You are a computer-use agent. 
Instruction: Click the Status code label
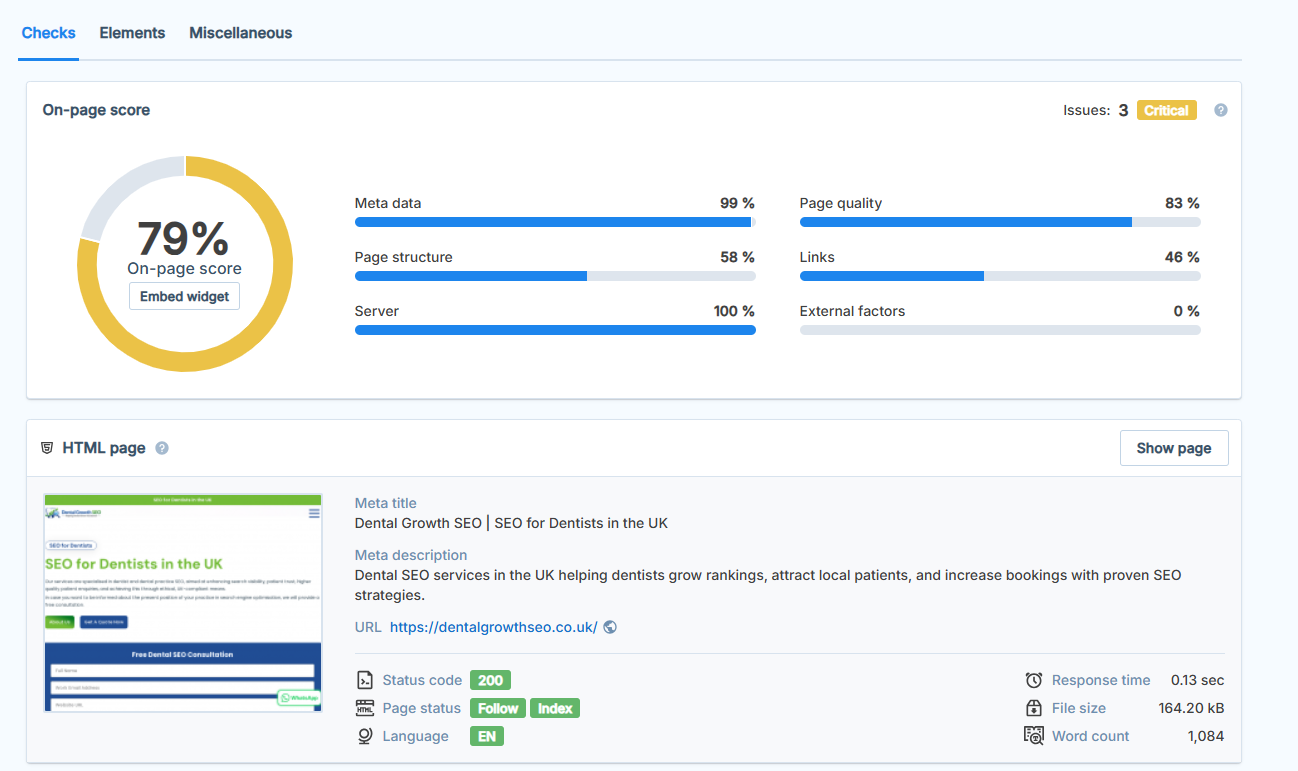[422, 680]
